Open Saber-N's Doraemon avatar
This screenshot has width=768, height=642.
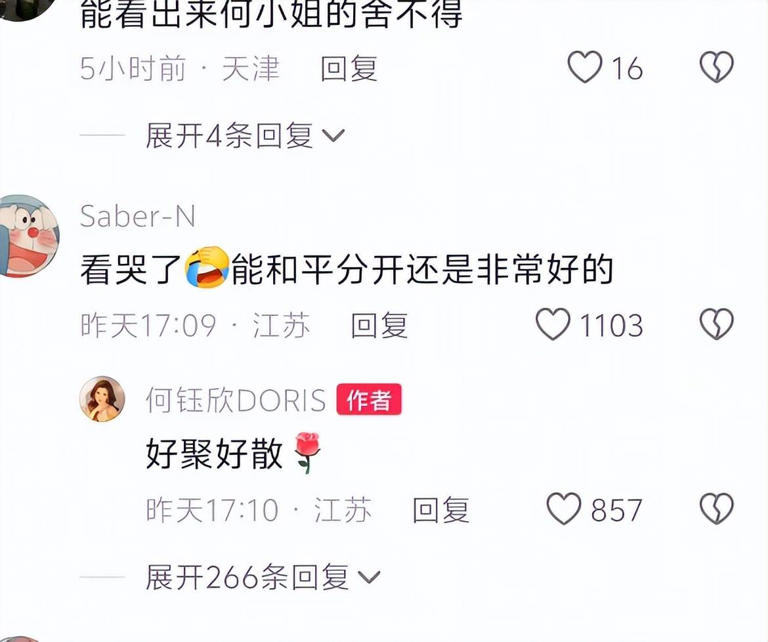coord(28,236)
